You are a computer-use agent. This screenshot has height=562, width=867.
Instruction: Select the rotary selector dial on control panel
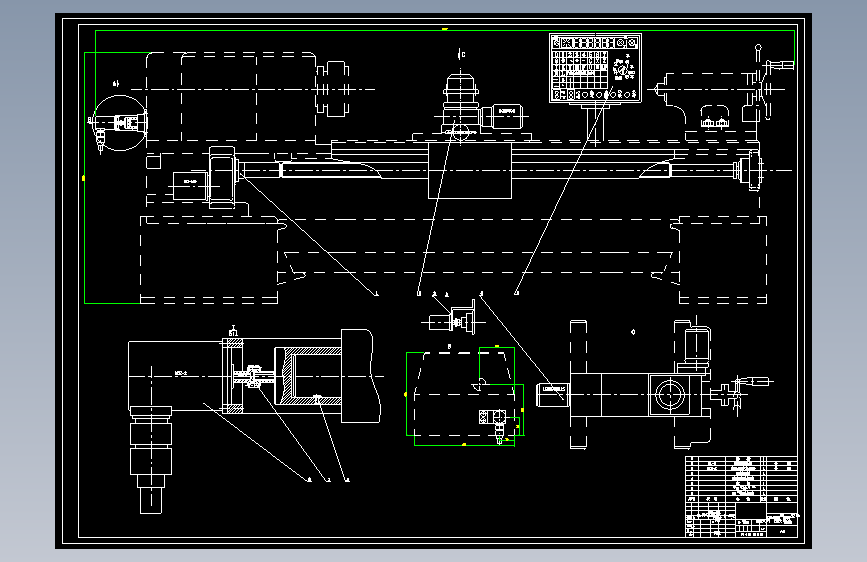click(x=623, y=71)
